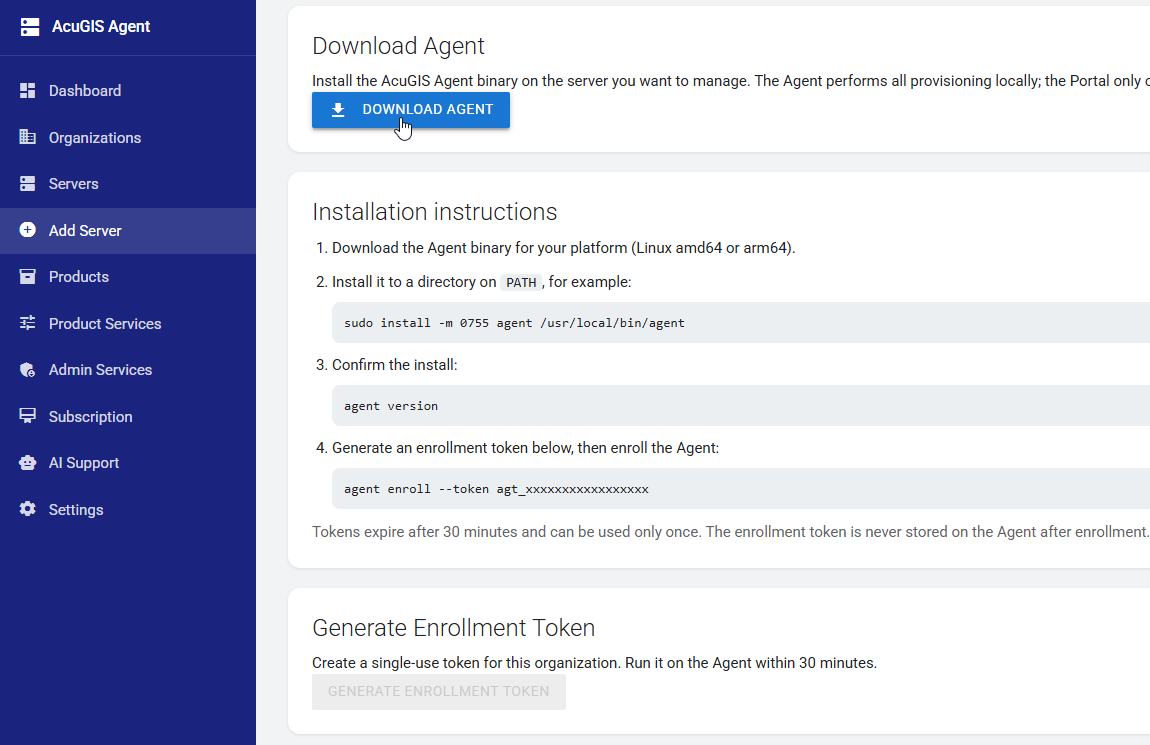Click the 'Installation instructions' heading
Viewport: 1150px width, 745px height.
pyautogui.click(x=435, y=212)
